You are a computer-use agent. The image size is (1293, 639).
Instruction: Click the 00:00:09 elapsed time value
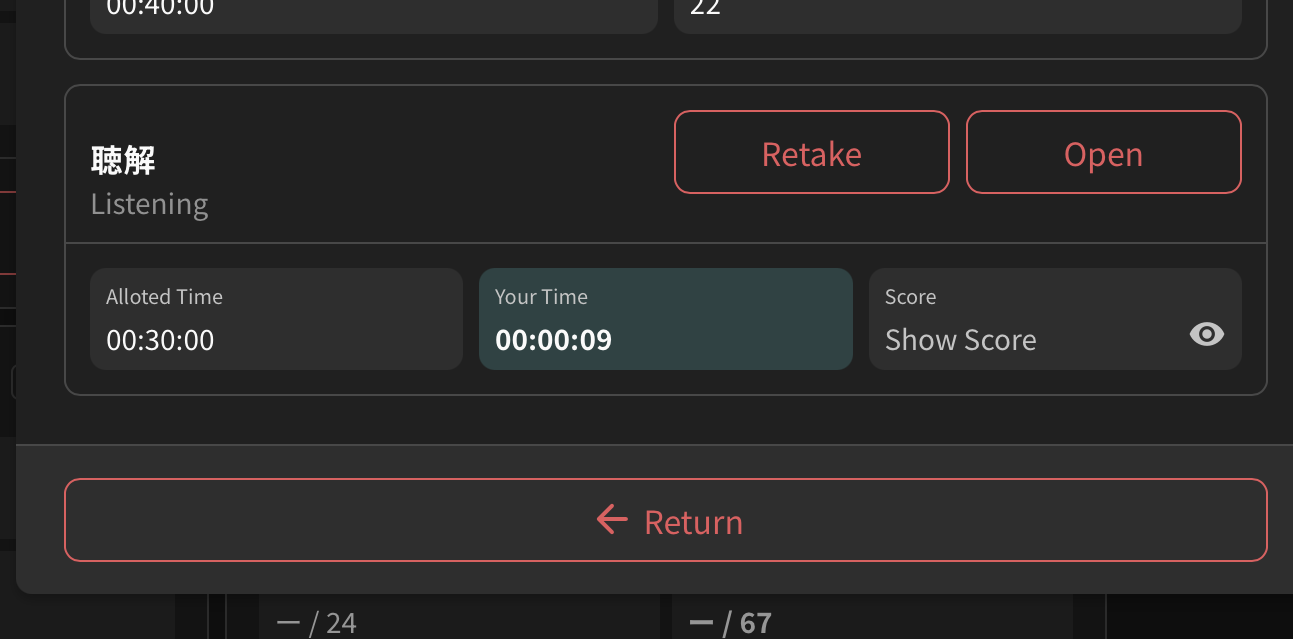[x=553, y=340]
